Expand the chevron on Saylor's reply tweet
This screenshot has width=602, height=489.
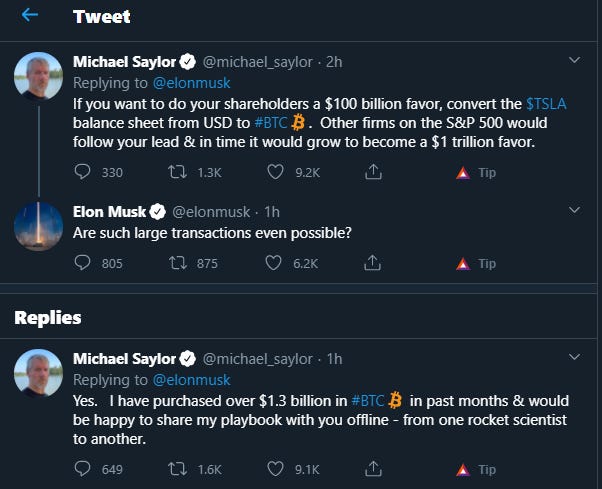click(x=574, y=357)
